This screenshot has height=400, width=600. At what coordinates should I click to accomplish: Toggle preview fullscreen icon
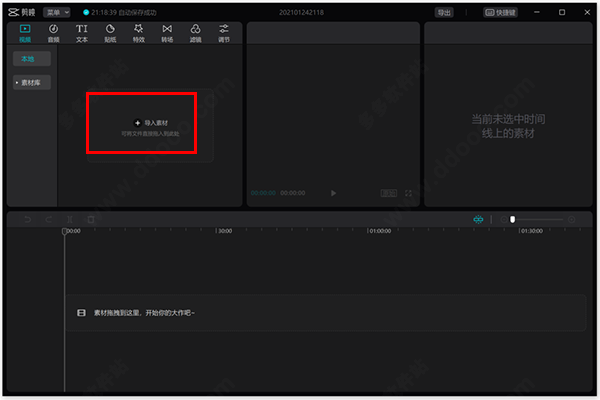(408, 193)
